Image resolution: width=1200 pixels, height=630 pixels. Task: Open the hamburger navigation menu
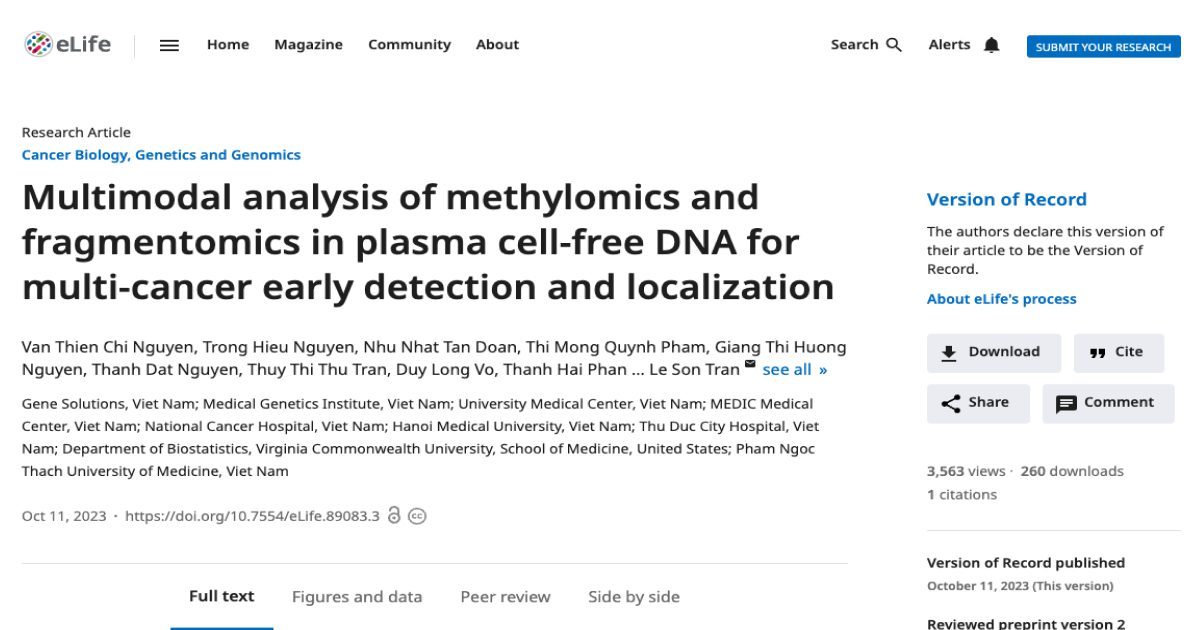[x=169, y=44]
